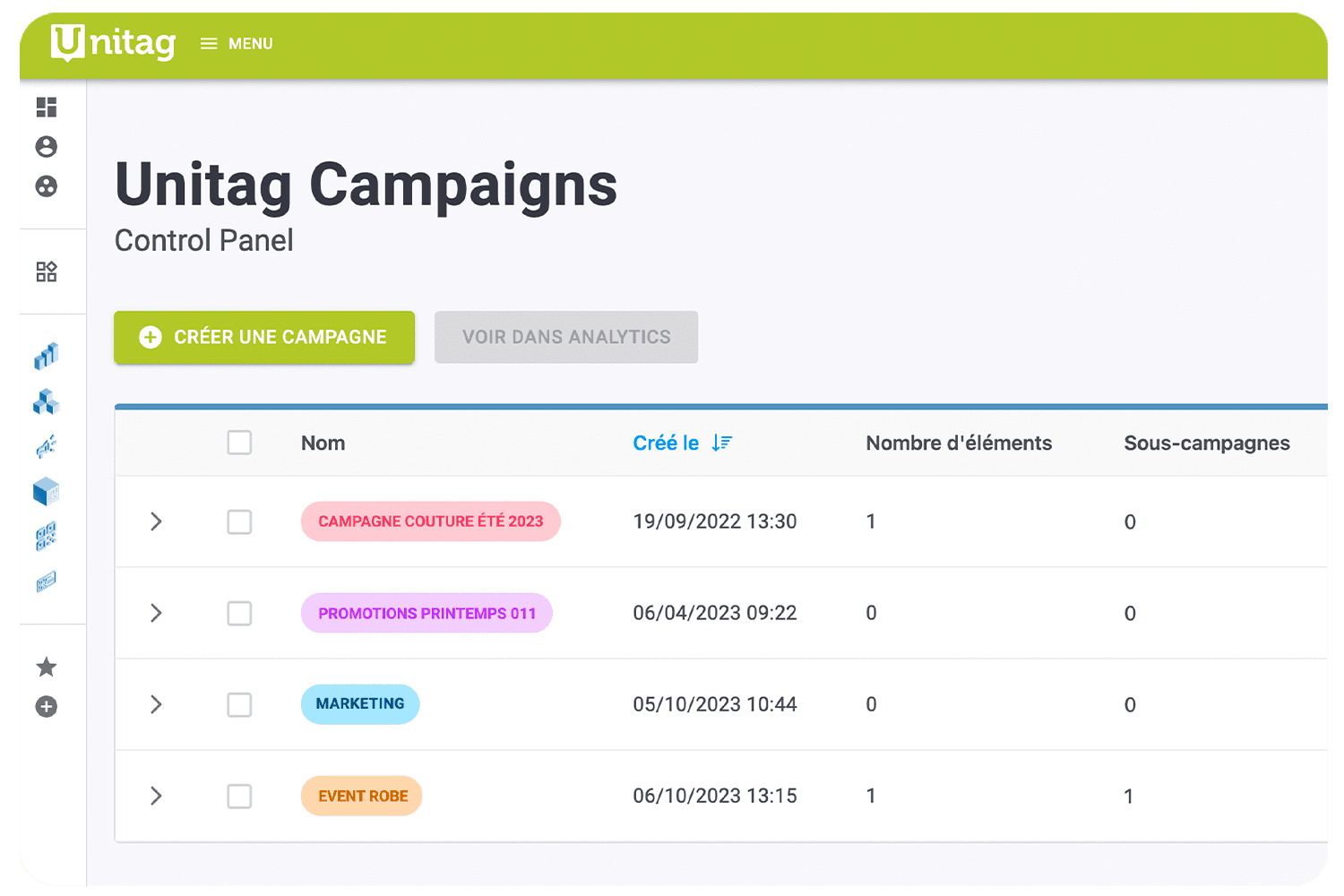Select the Marketing campaign checkbox
Screen dimensions: 1344x896
click(239, 704)
